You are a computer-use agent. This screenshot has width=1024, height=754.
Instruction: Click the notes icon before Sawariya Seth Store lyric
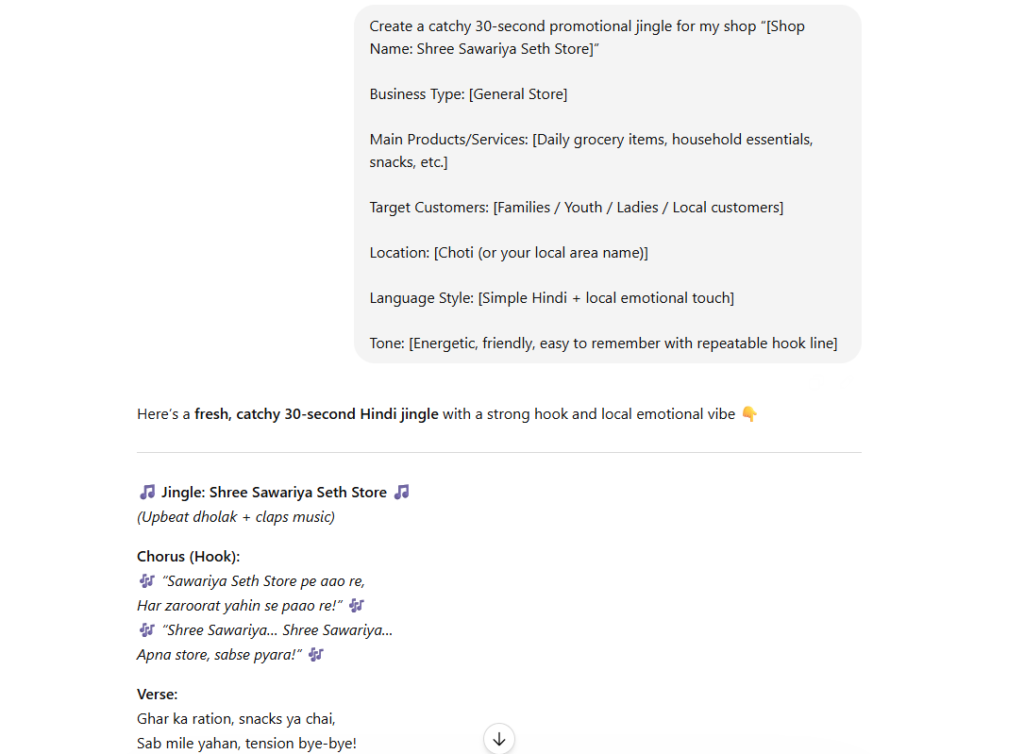click(146, 580)
